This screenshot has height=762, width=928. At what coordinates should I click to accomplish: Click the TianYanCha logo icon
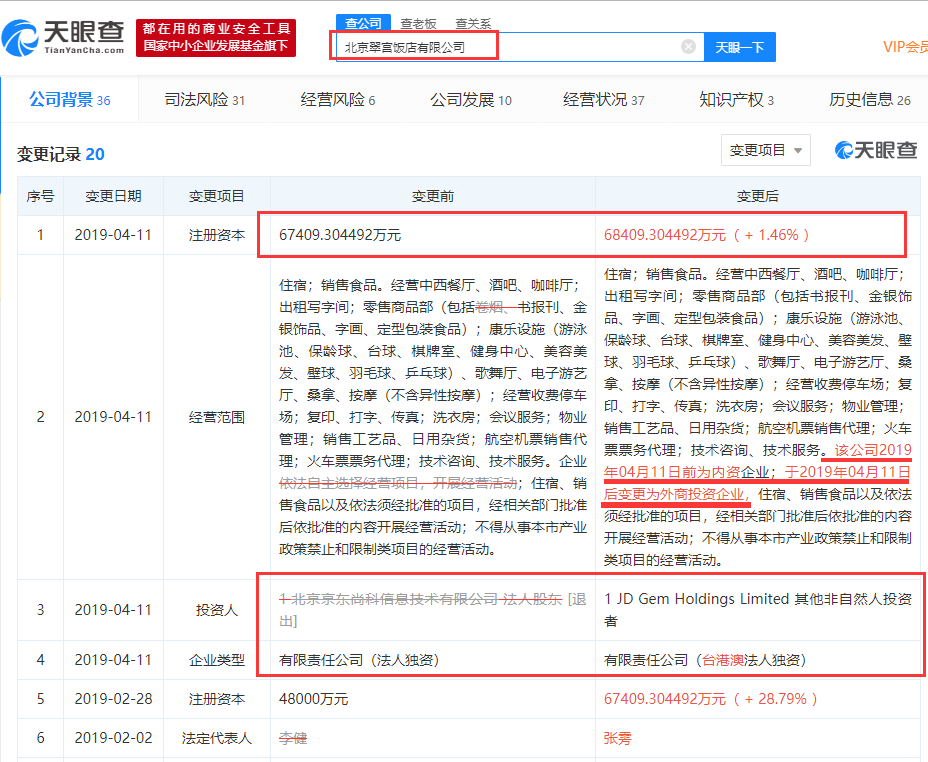[20, 38]
